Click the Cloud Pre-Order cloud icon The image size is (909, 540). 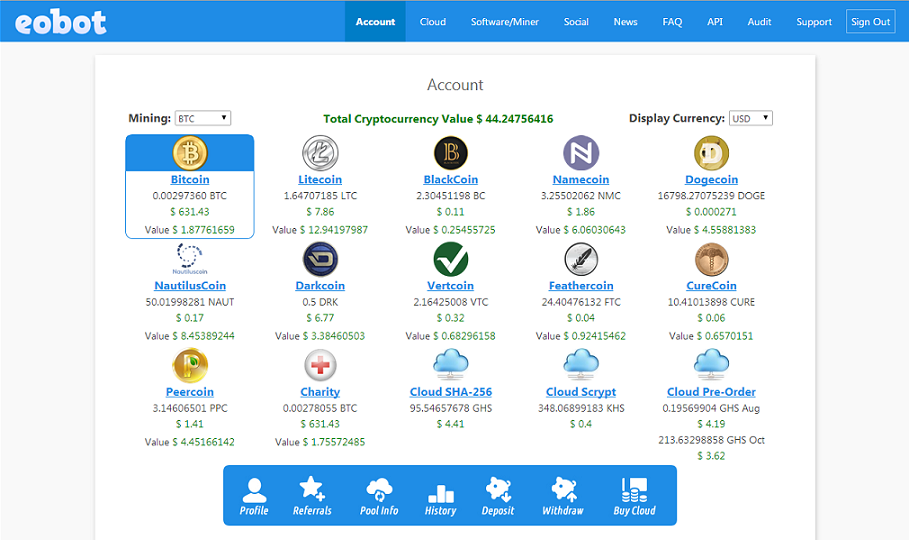click(x=711, y=364)
